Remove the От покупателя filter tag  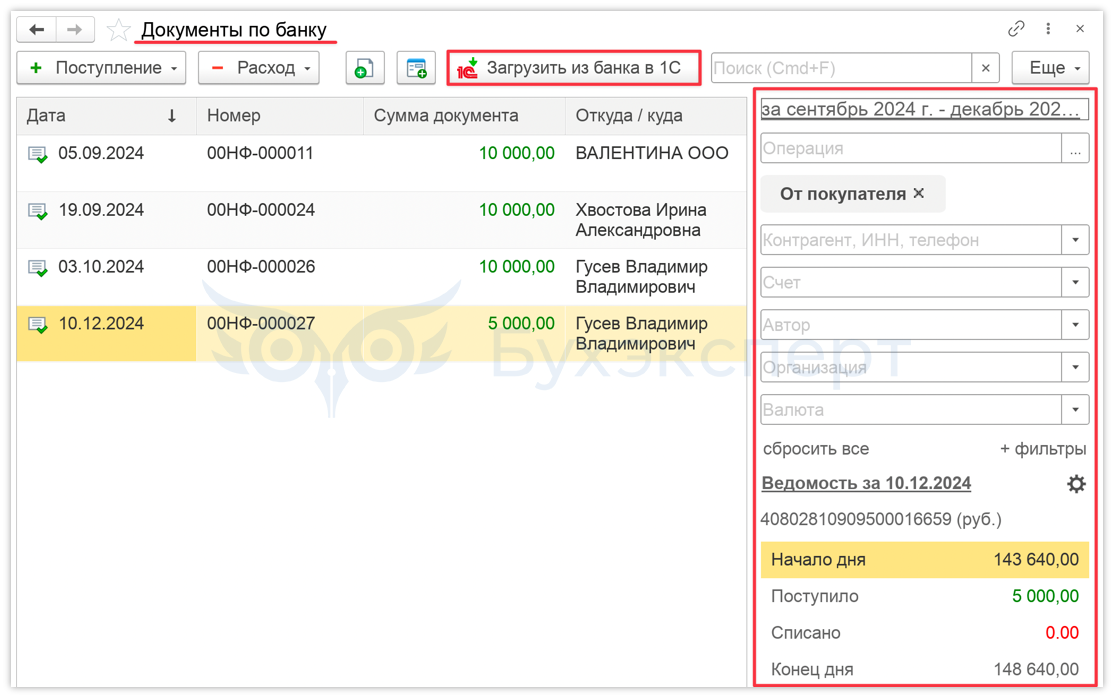[x=919, y=194]
